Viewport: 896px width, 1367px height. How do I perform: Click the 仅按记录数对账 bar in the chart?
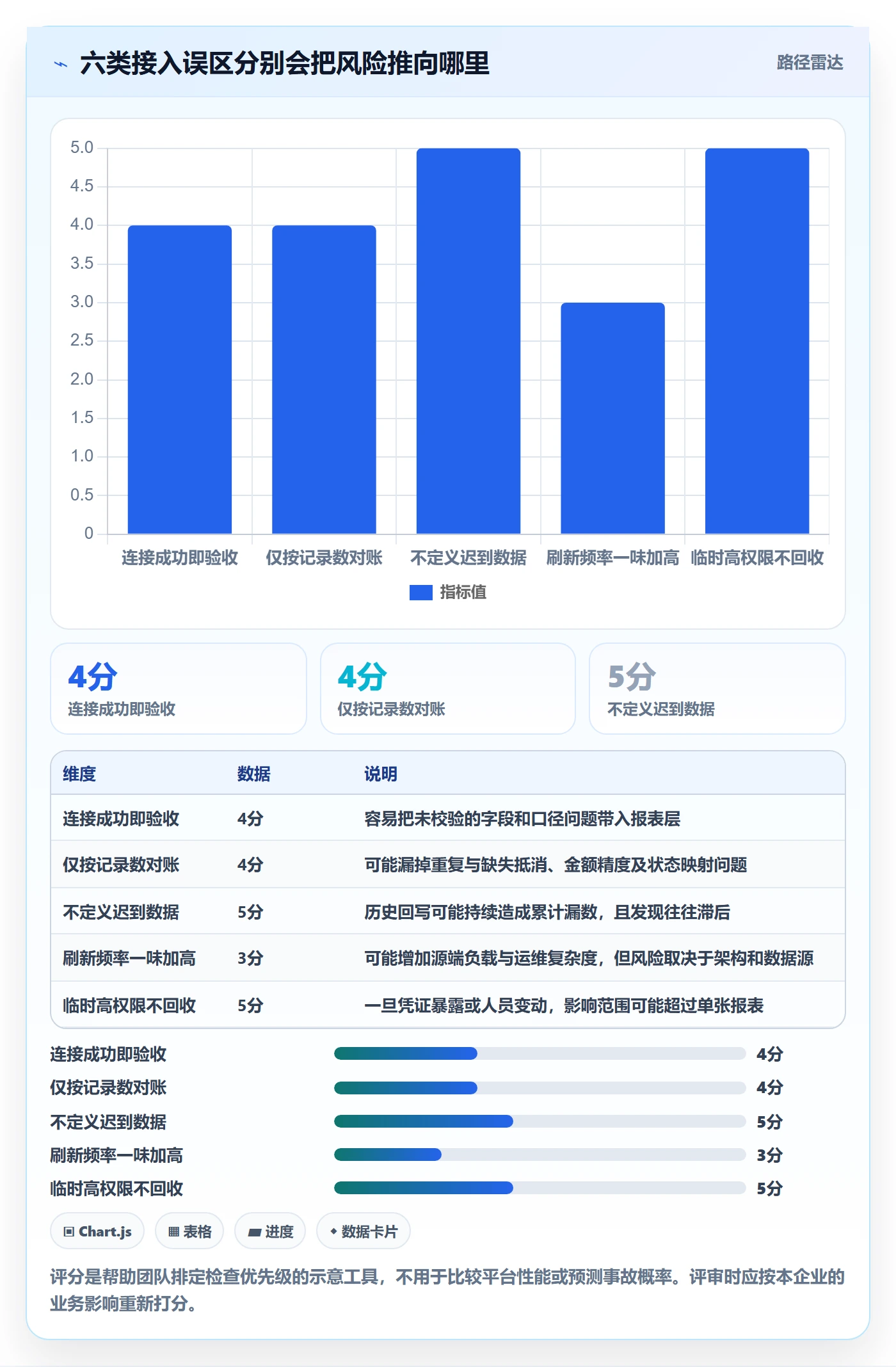[324, 379]
